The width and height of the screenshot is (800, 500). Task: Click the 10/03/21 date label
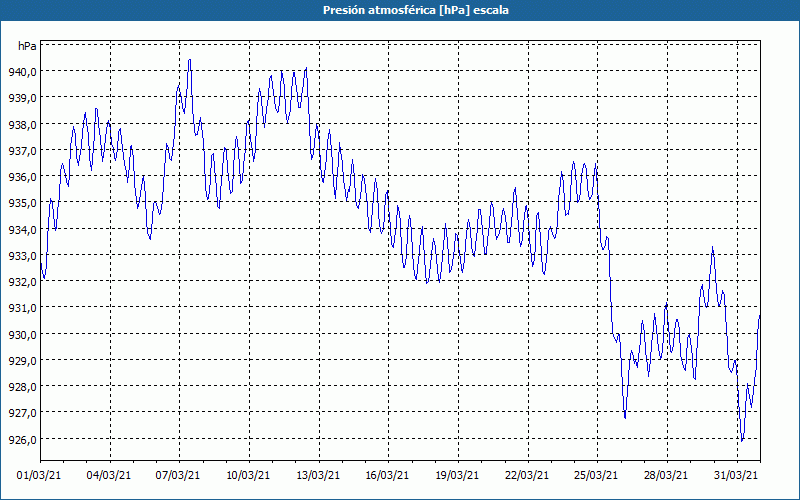pos(248,475)
